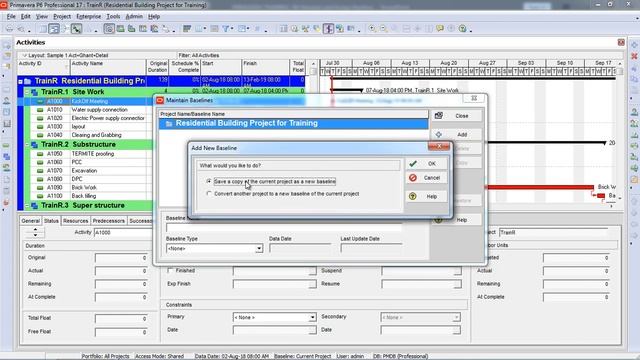Switch to the Status tab
The width and height of the screenshot is (640, 360).
pos(51,221)
